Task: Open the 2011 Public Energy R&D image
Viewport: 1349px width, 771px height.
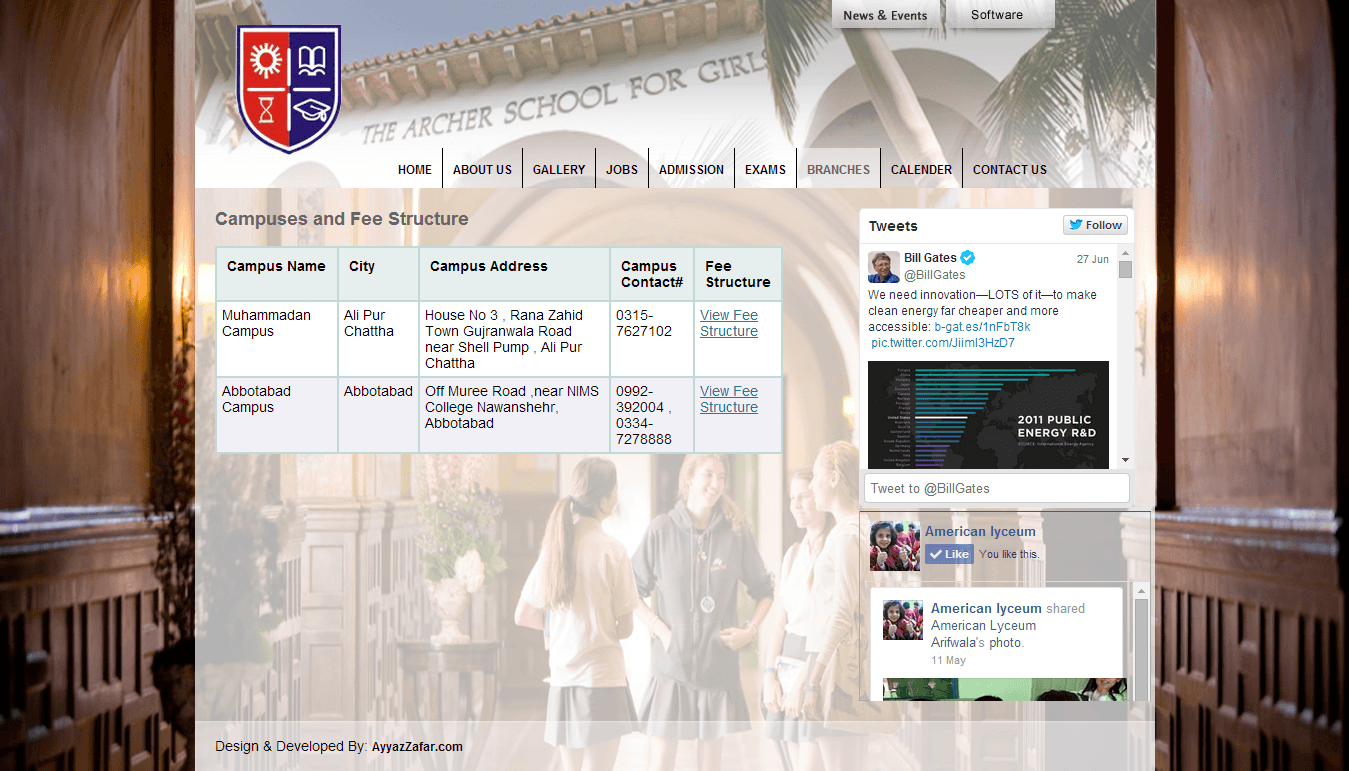Action: [988, 414]
